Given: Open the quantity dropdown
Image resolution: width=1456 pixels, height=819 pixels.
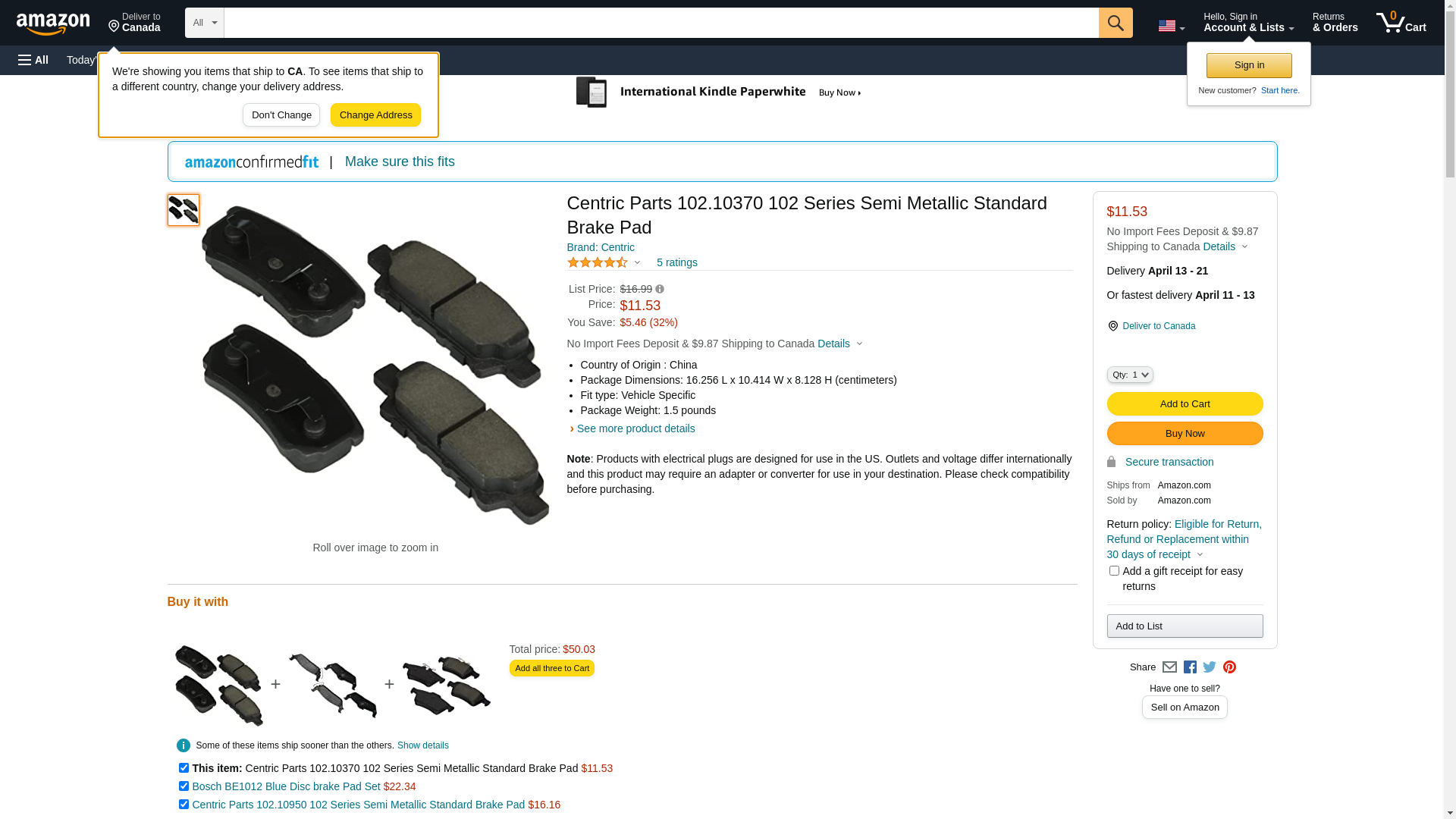Looking at the screenshot, I should pos(1129,375).
